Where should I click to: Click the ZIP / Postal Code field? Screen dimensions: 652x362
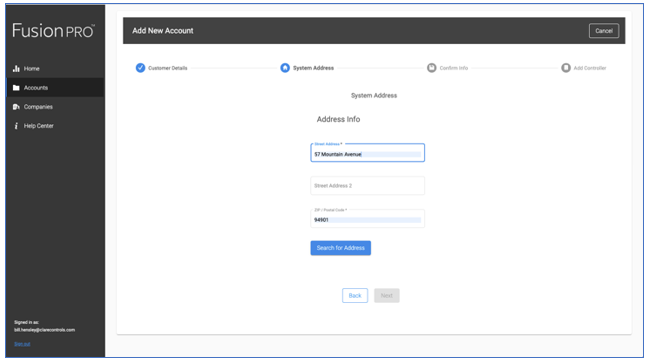coord(368,219)
